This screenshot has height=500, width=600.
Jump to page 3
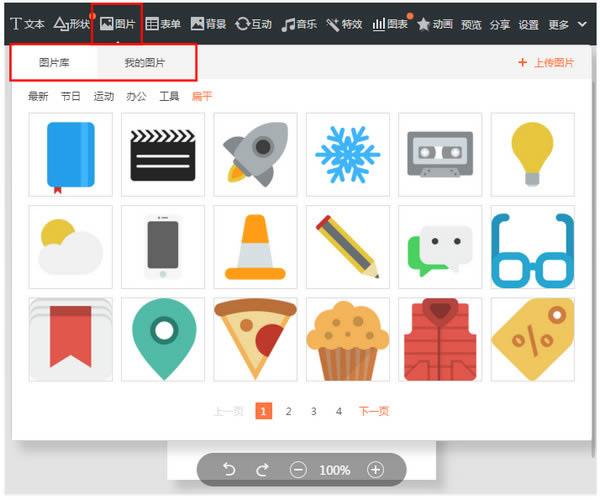pos(313,411)
